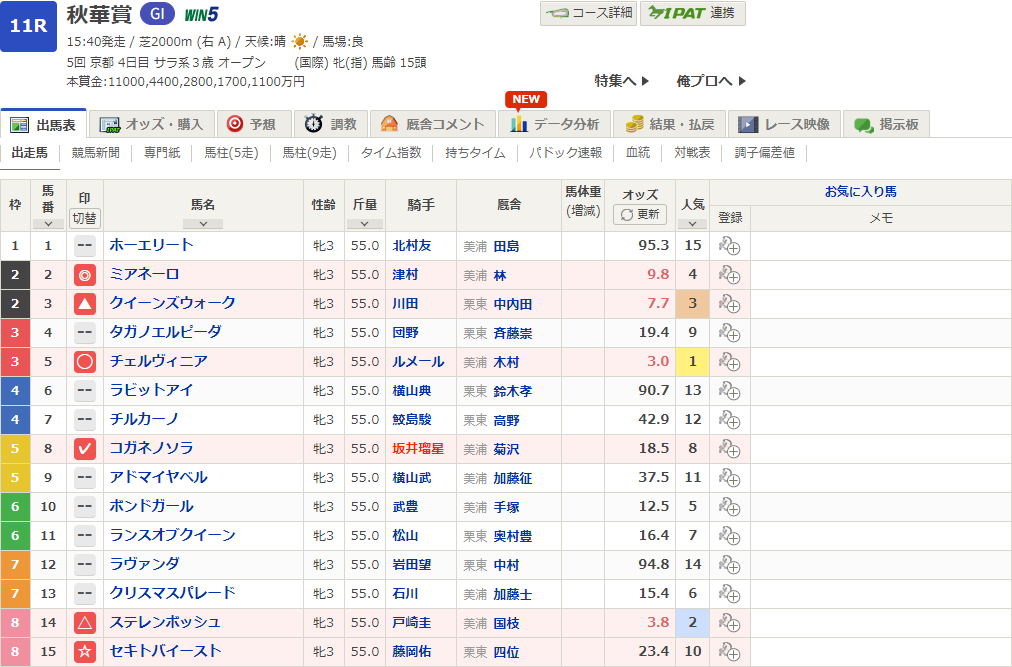Click the check mark beside コガネノソラ
The height and width of the screenshot is (667, 1012).
pyautogui.click(x=84, y=449)
